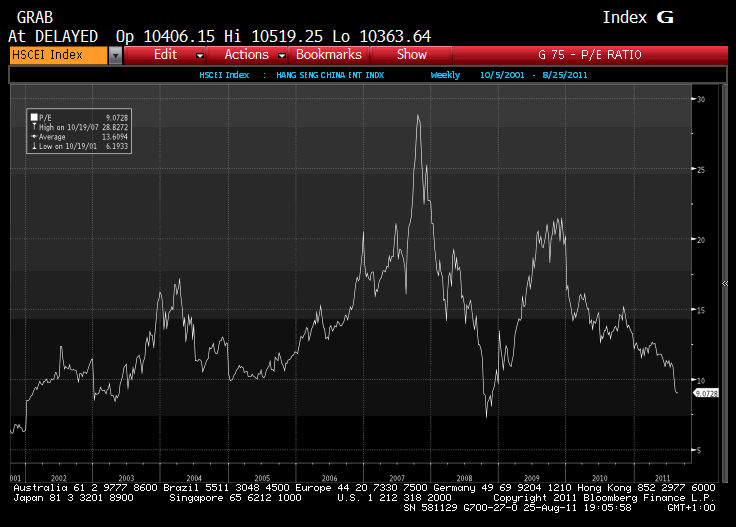This screenshot has width=736, height=527.
Task: Click the Low marker icon in legend
Action: coord(34,146)
